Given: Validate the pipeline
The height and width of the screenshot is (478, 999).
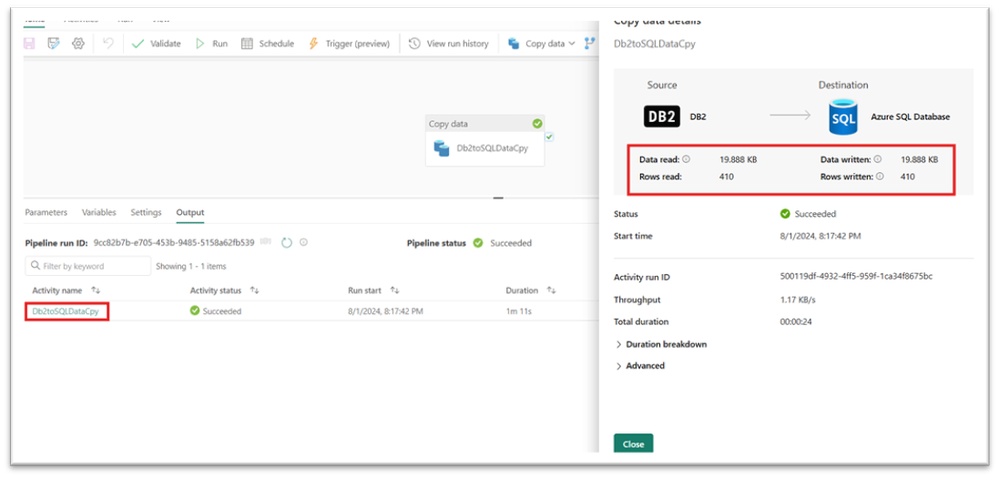Looking at the screenshot, I should 156,43.
